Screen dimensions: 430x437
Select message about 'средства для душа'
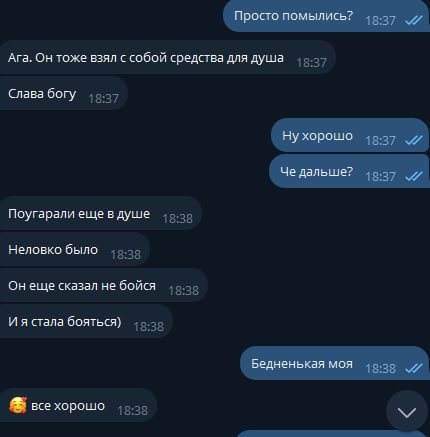(168, 57)
